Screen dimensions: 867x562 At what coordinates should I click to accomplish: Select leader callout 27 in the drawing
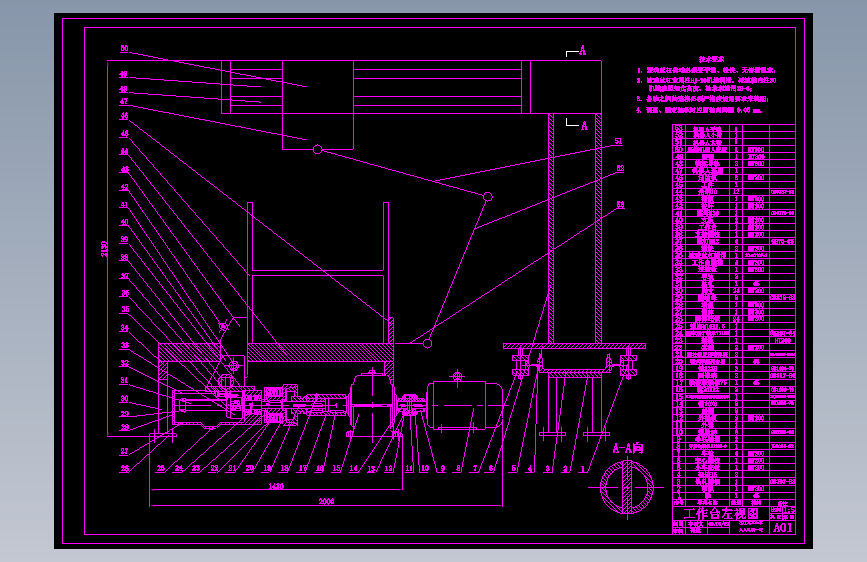(x=124, y=451)
